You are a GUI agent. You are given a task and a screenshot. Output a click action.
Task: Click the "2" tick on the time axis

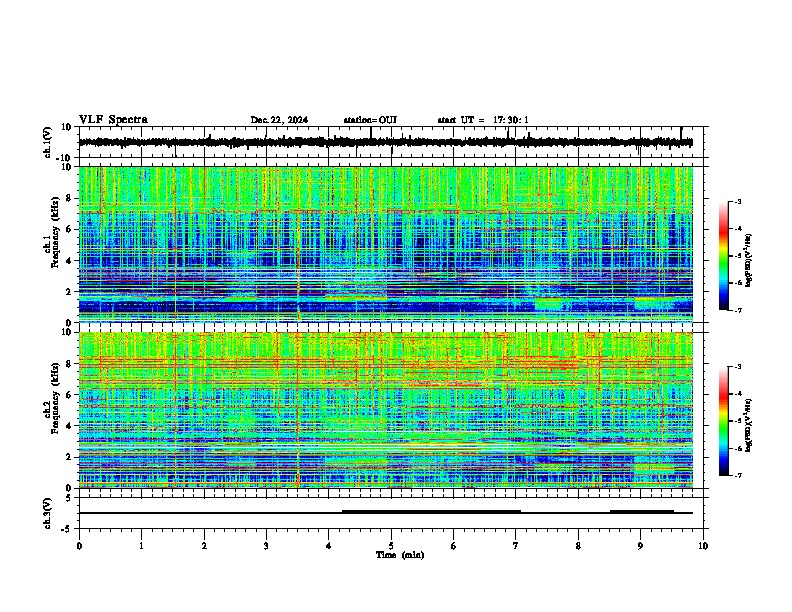(204, 546)
